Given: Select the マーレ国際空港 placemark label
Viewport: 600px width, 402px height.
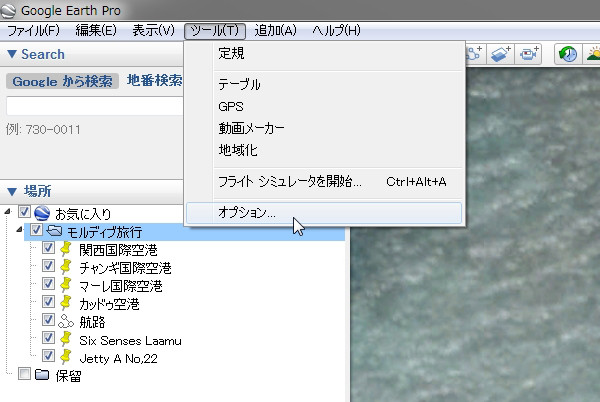Looking at the screenshot, I should 121,286.
